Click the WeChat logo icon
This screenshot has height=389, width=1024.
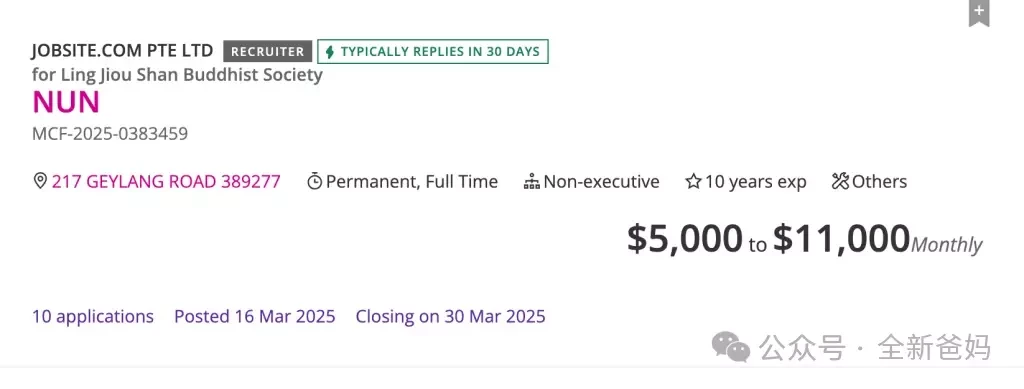(731, 347)
